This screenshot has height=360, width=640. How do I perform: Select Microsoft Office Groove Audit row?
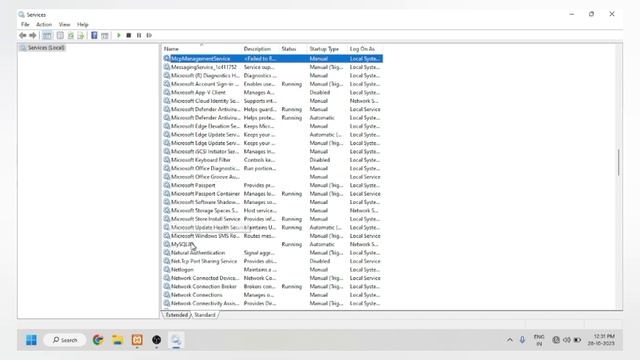(x=272, y=177)
